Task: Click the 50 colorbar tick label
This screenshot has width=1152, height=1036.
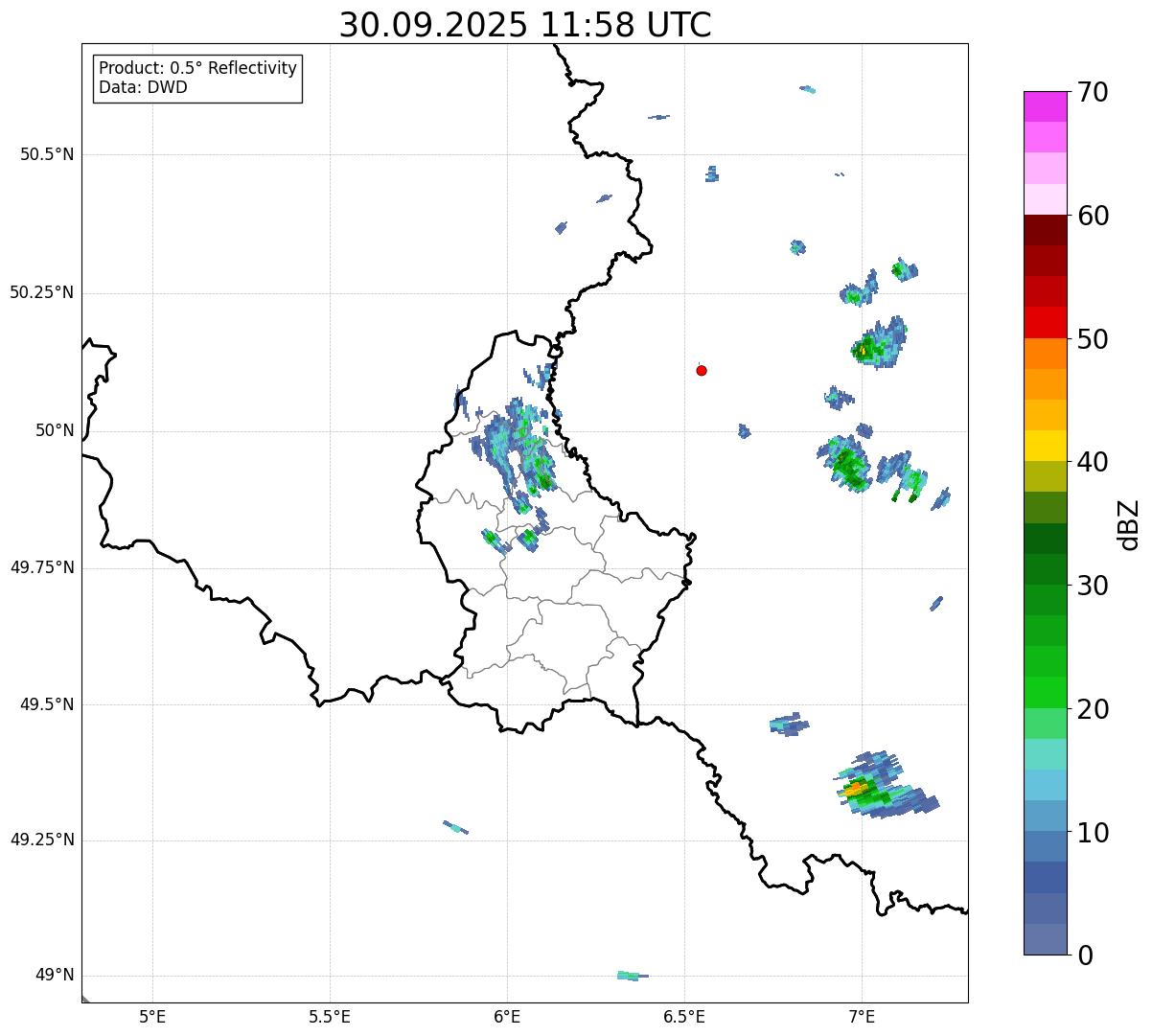Action: tap(1093, 339)
